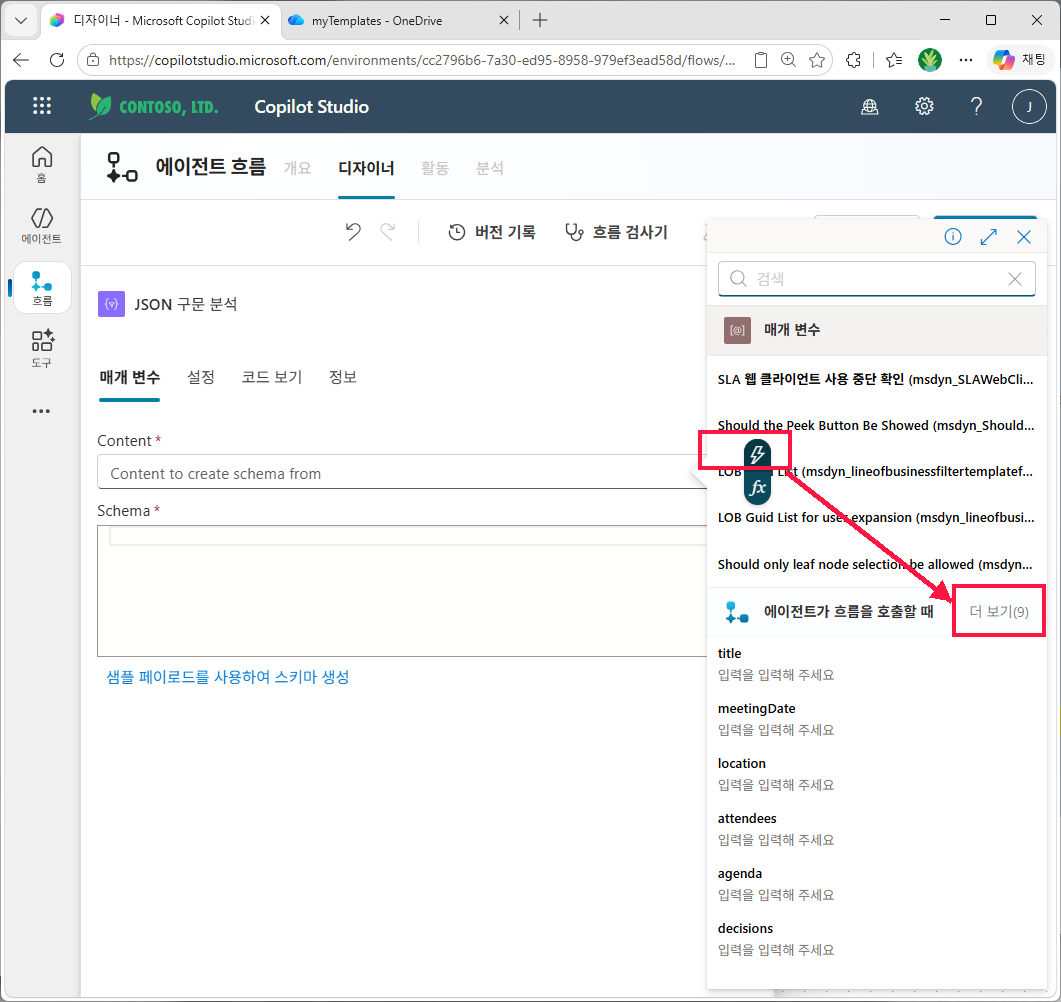The width and height of the screenshot is (1061, 1002).
Task: Close the dynamic content panel
Action: tap(1024, 237)
